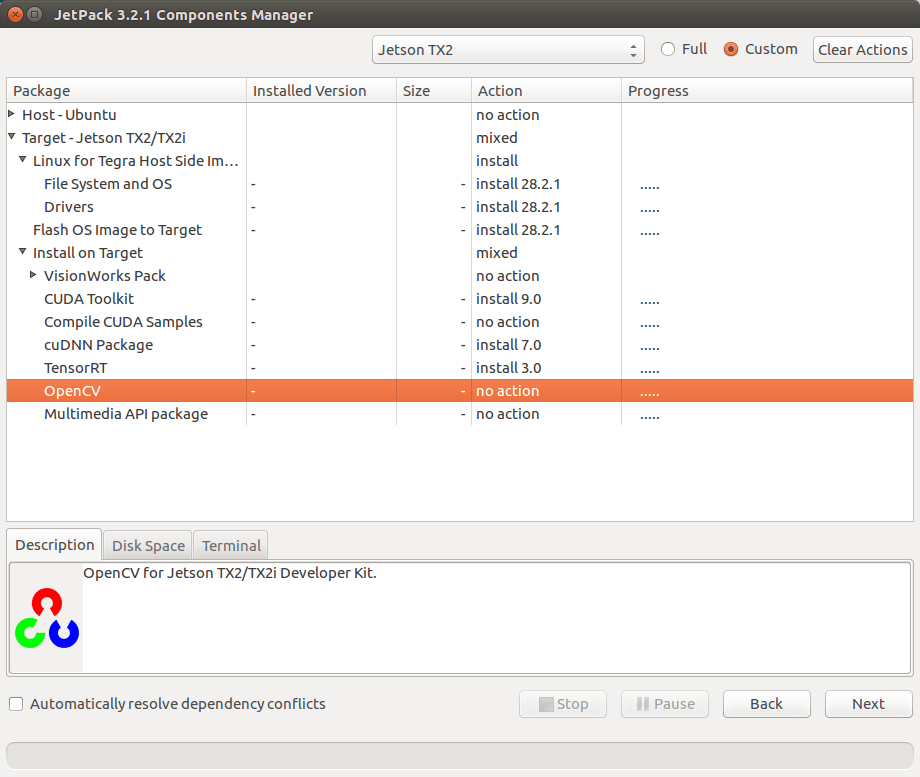
Task: Select the Custom installation radio button
Action: (731, 49)
